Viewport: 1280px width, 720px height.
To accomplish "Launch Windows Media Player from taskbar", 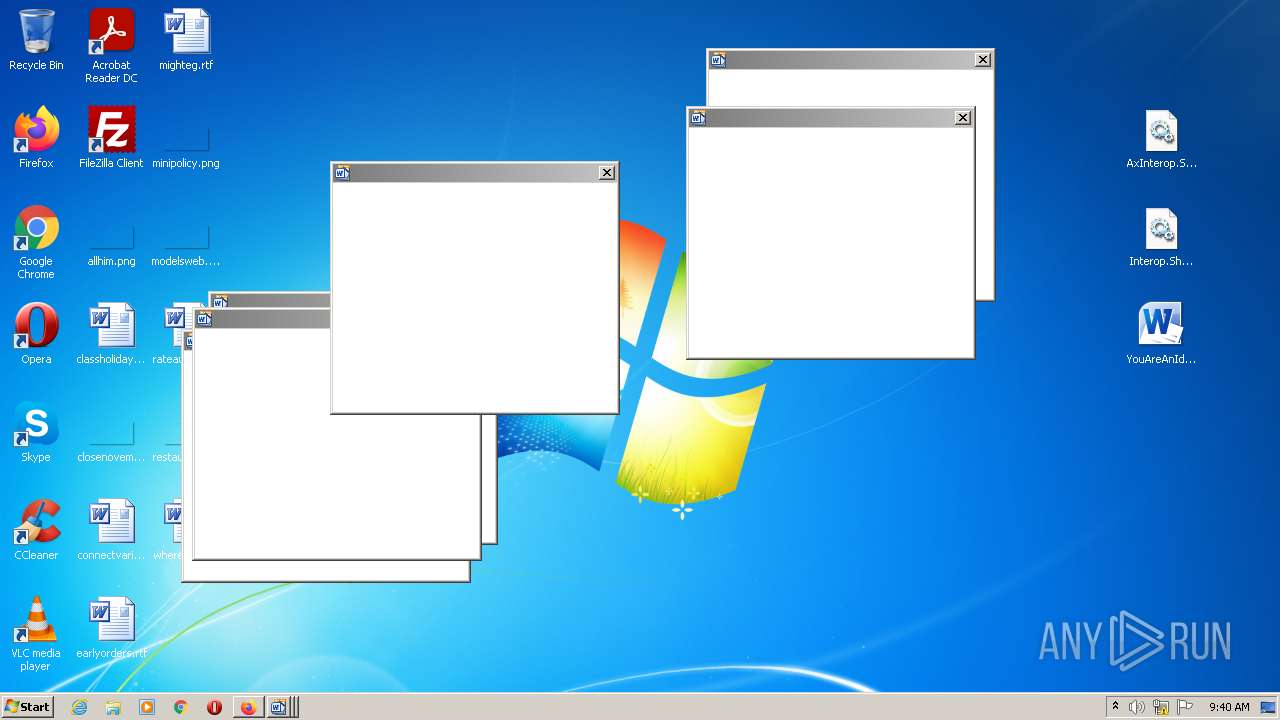I will 147,707.
